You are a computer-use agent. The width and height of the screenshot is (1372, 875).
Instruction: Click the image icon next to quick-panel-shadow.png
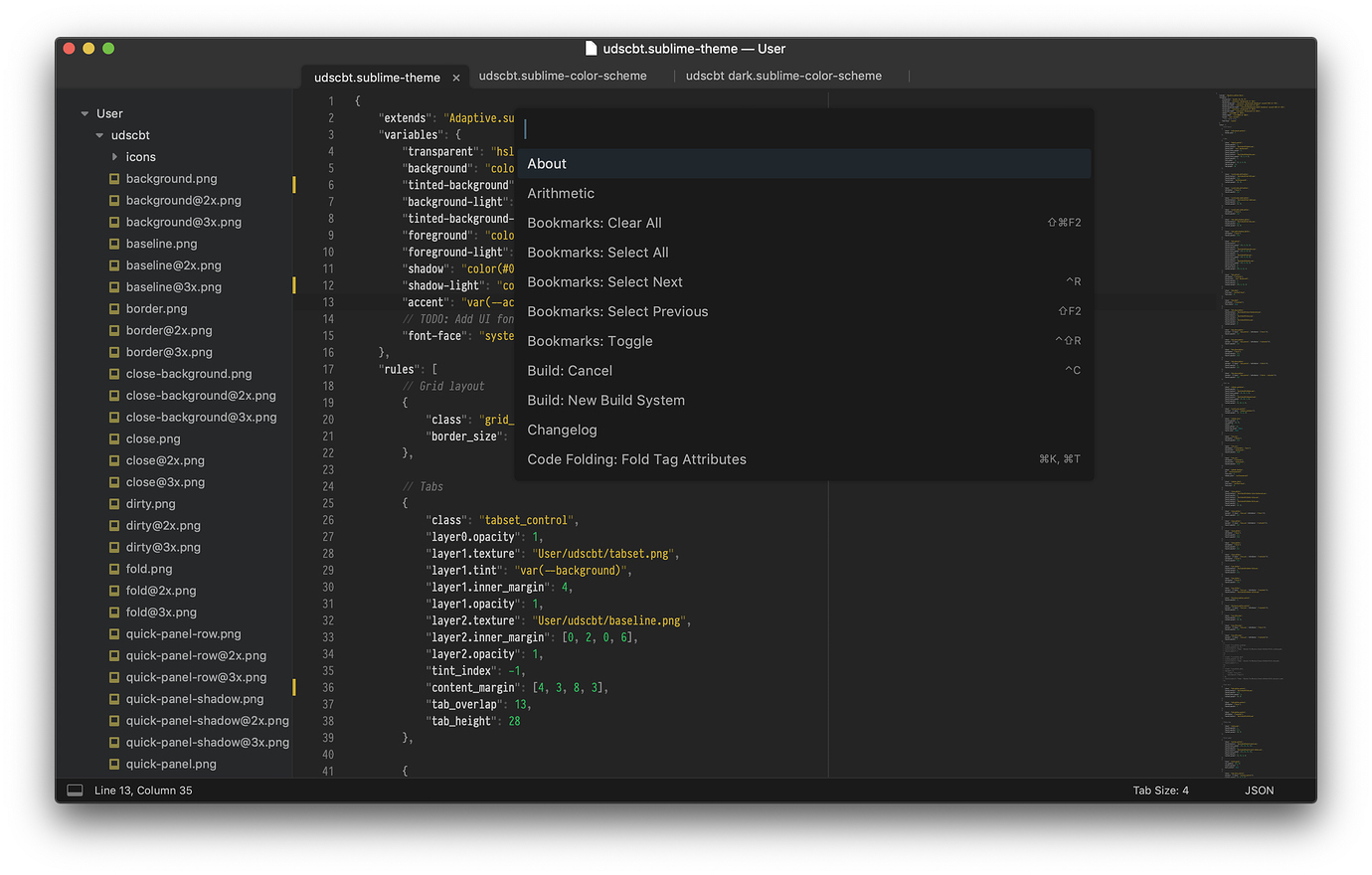[x=112, y=698]
